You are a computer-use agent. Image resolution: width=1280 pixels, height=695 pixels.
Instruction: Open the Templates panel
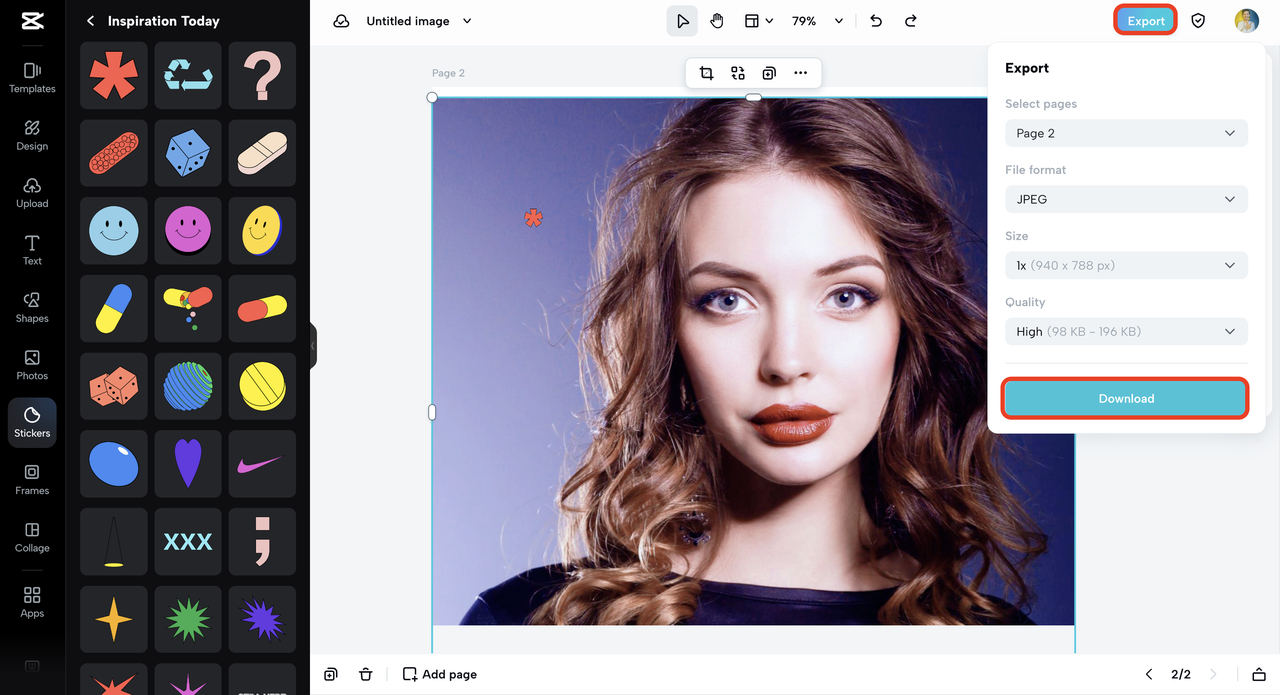coord(32,78)
